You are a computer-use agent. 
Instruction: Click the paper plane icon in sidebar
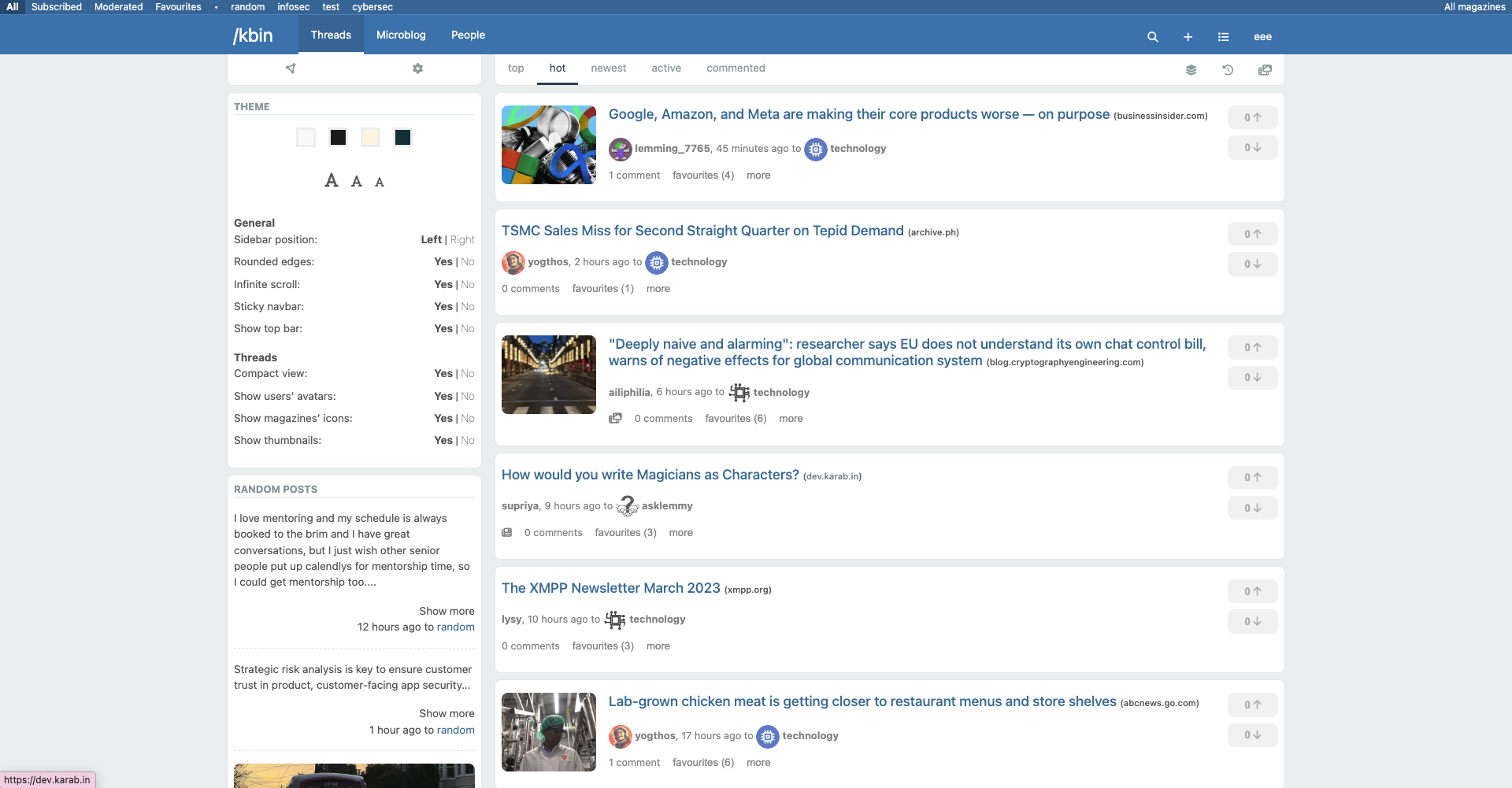291,68
